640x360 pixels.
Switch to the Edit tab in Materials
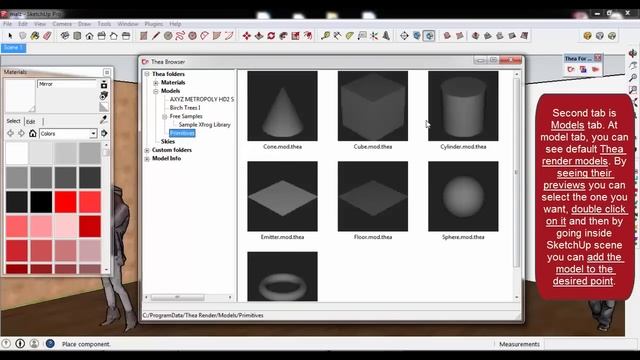point(31,122)
